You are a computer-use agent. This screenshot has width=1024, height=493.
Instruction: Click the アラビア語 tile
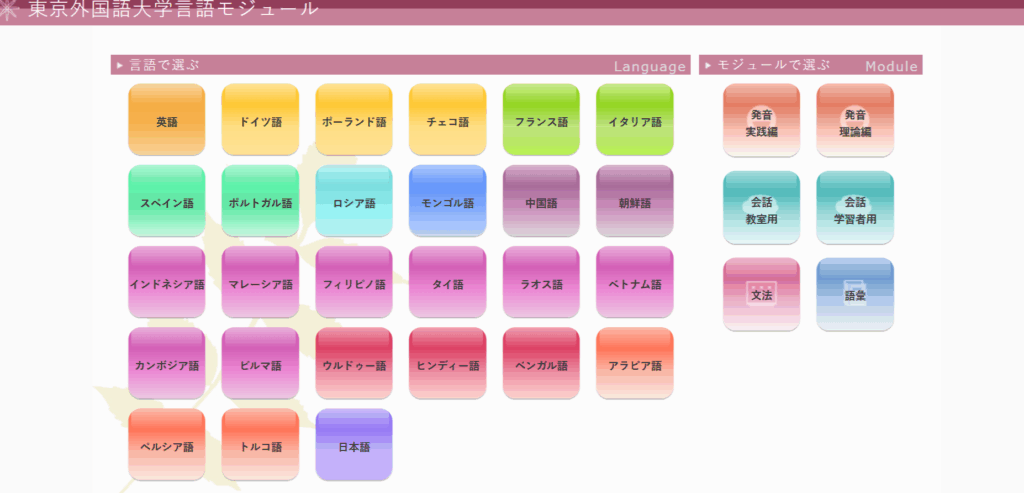click(x=635, y=363)
